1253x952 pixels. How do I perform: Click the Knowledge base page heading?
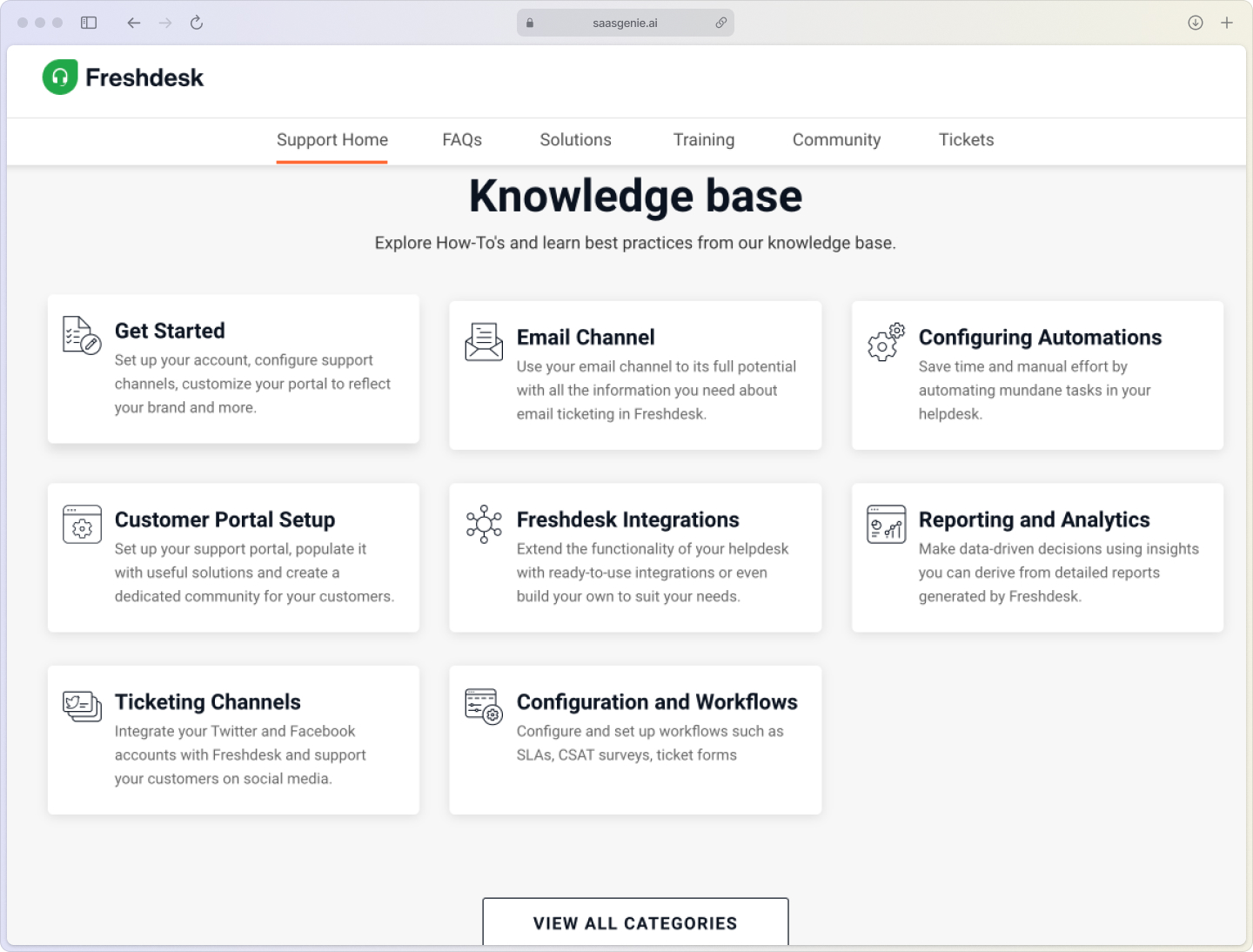pos(635,196)
